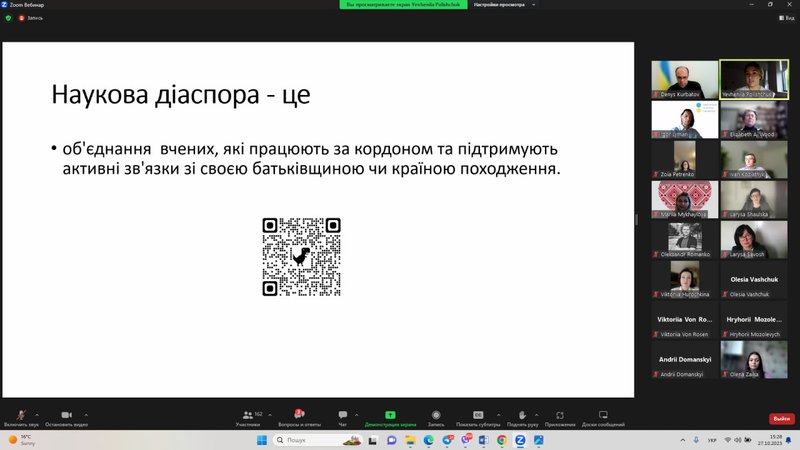
Task: Select Elizabeth A. Wood video thumbnail
Action: (754, 119)
